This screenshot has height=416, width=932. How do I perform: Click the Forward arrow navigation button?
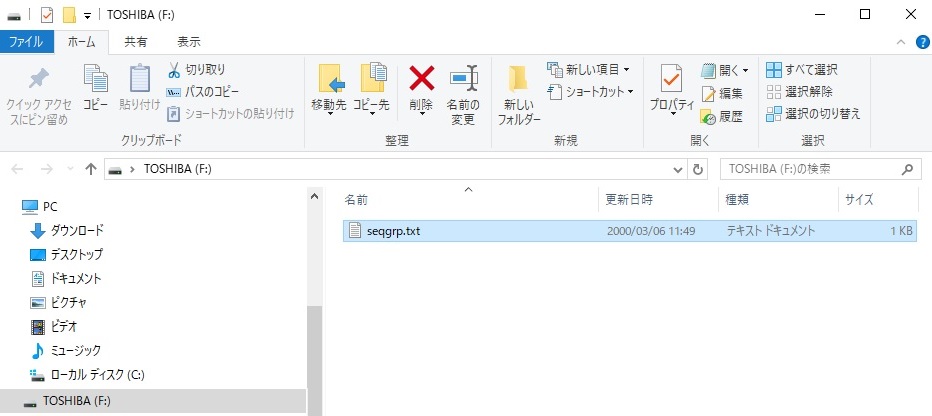pyautogui.click(x=47, y=169)
